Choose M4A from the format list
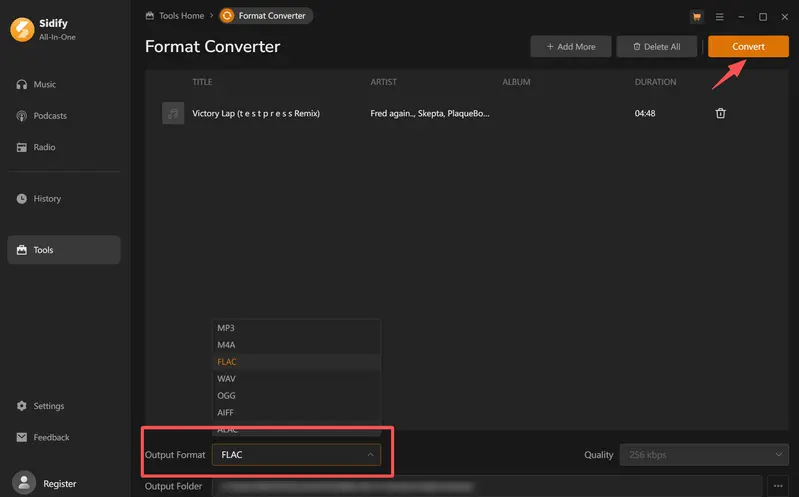Viewport: 799px width, 497px height. coord(296,345)
